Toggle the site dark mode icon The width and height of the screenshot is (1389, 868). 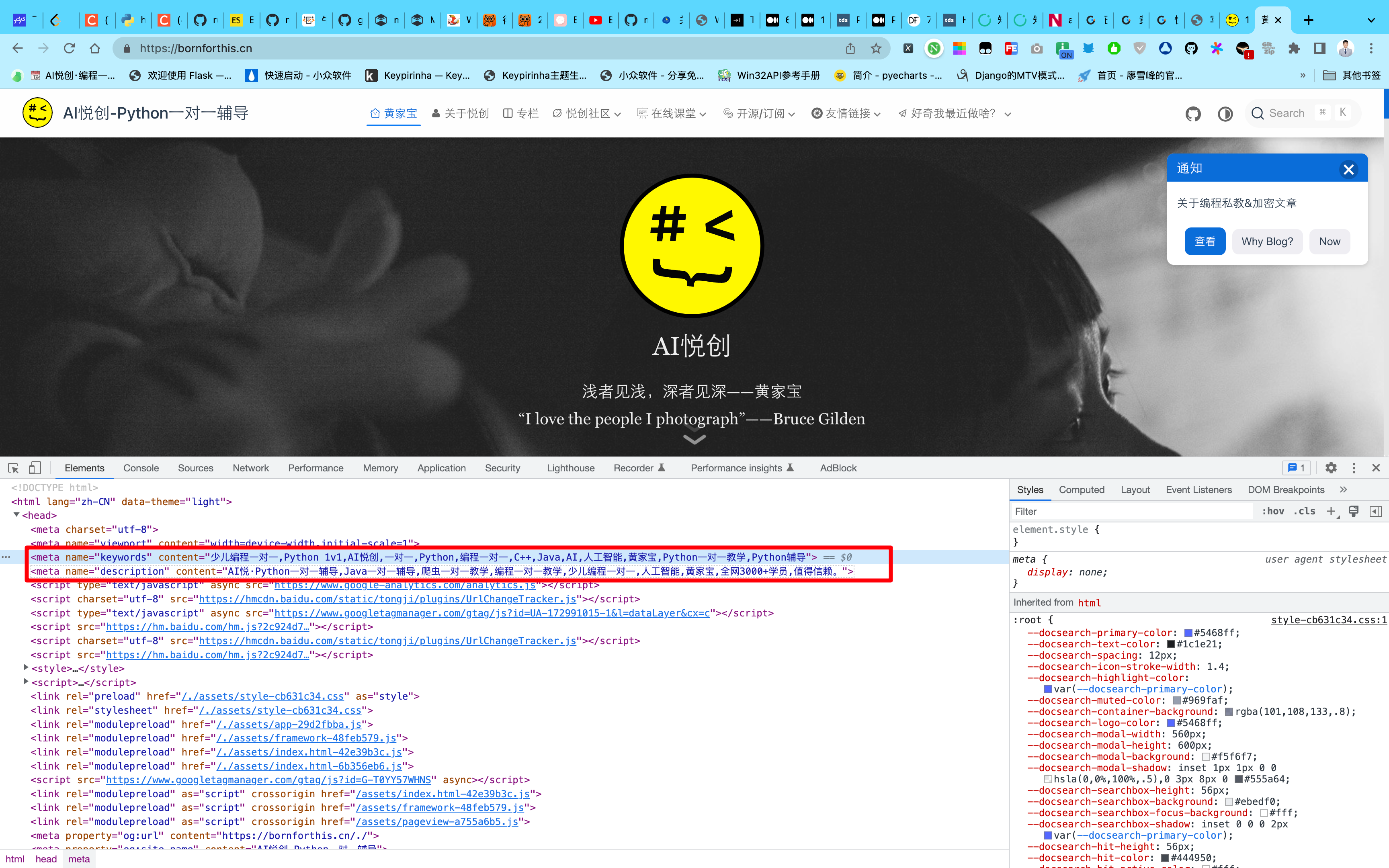point(1225,114)
